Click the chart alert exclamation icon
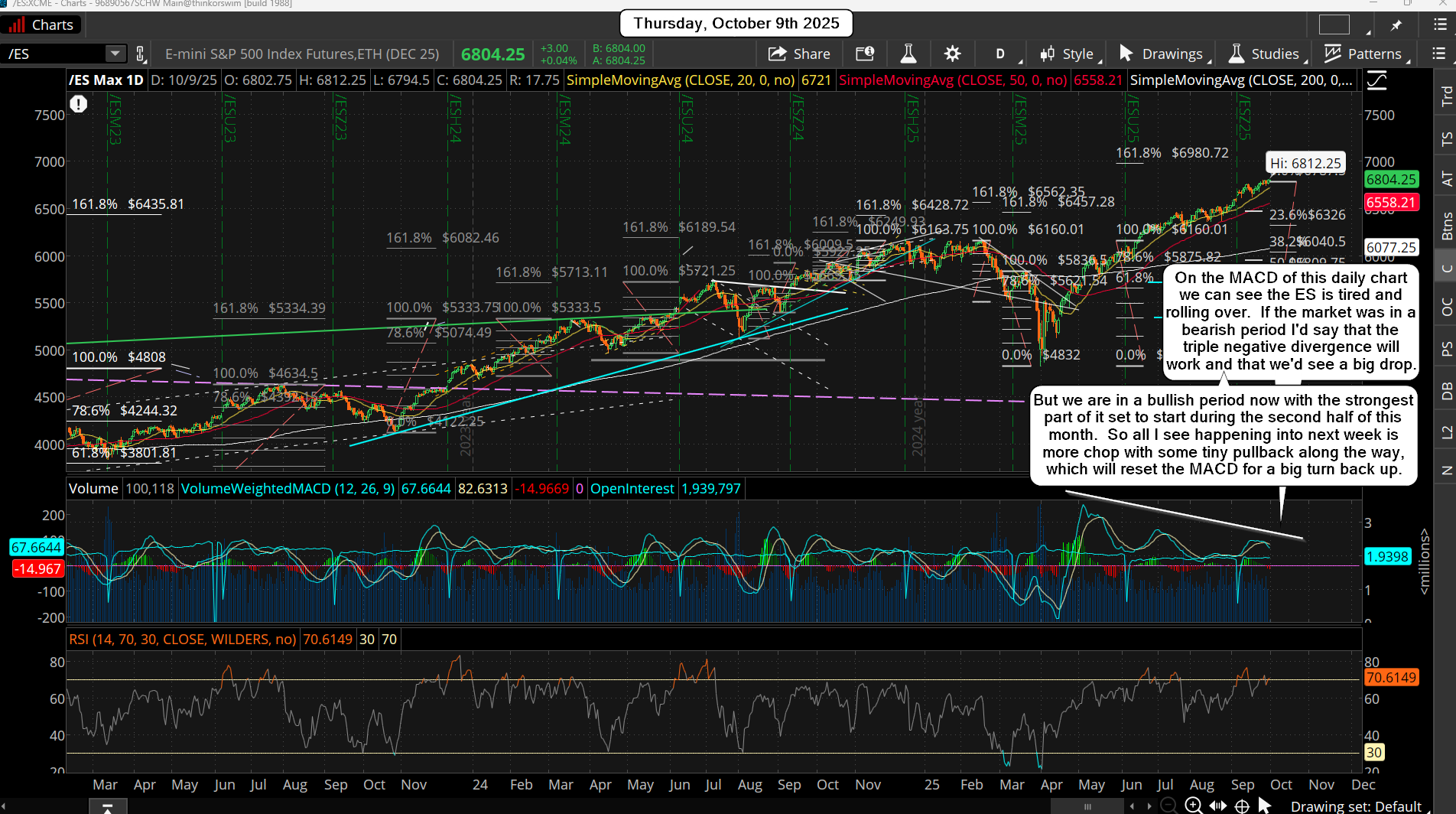The height and width of the screenshot is (814, 1456). click(79, 104)
